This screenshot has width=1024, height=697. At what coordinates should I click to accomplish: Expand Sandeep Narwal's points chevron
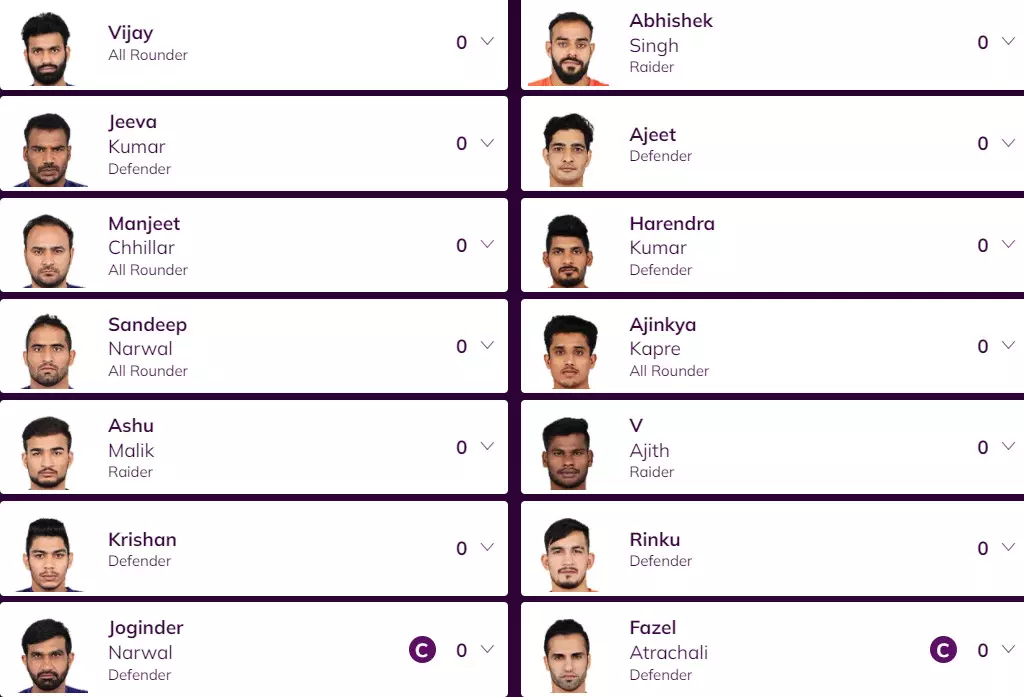(x=487, y=346)
